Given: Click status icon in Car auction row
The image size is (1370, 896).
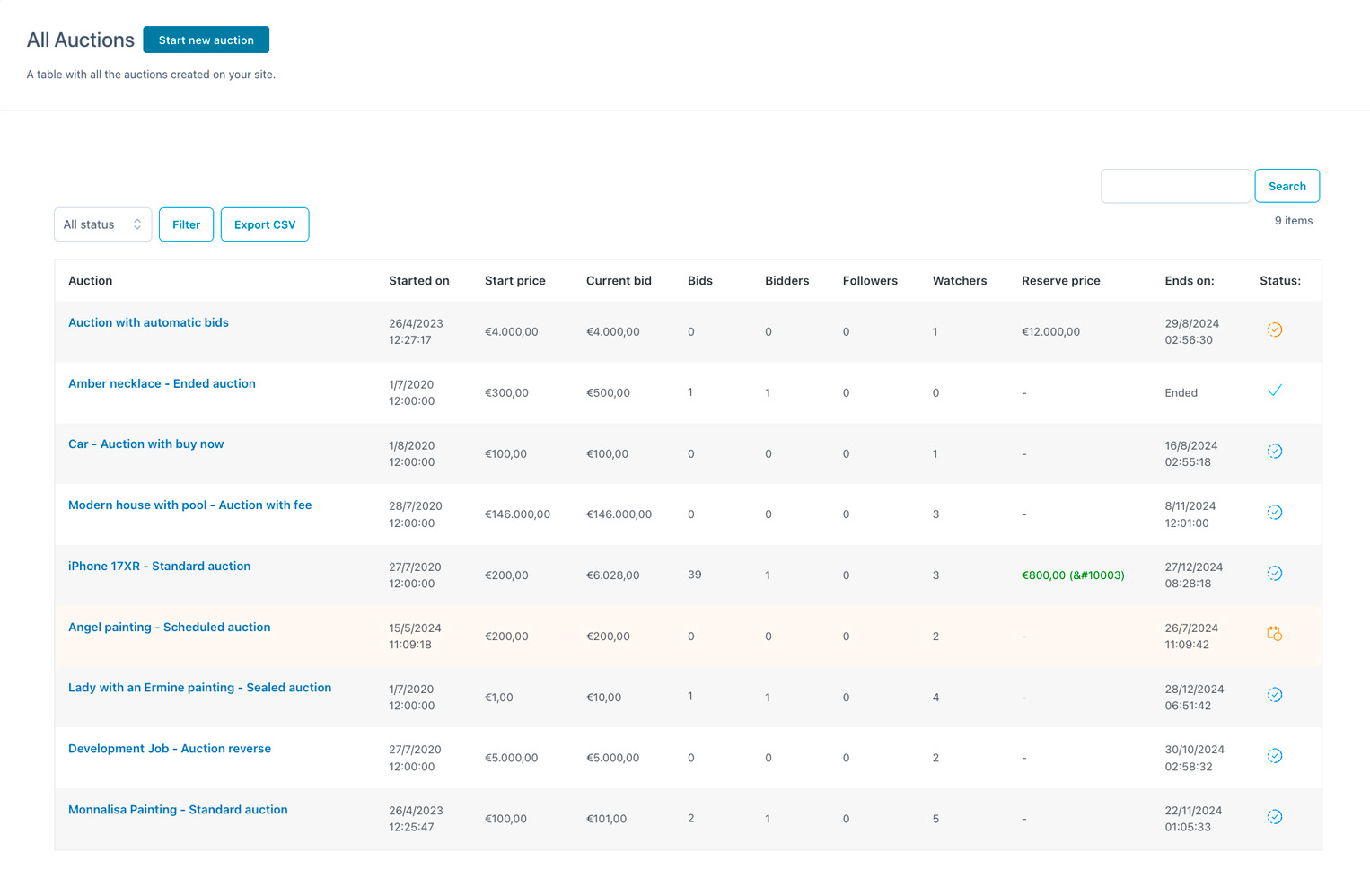Looking at the screenshot, I should 1274,452.
